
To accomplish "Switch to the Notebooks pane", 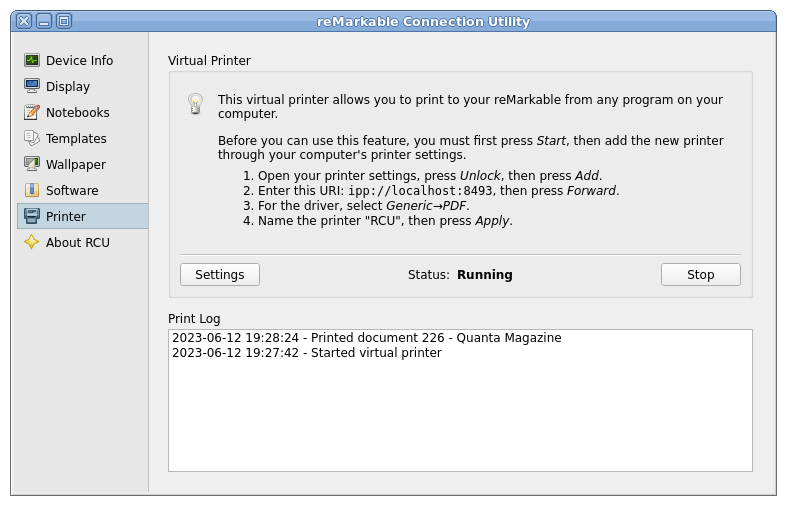I will (82, 112).
